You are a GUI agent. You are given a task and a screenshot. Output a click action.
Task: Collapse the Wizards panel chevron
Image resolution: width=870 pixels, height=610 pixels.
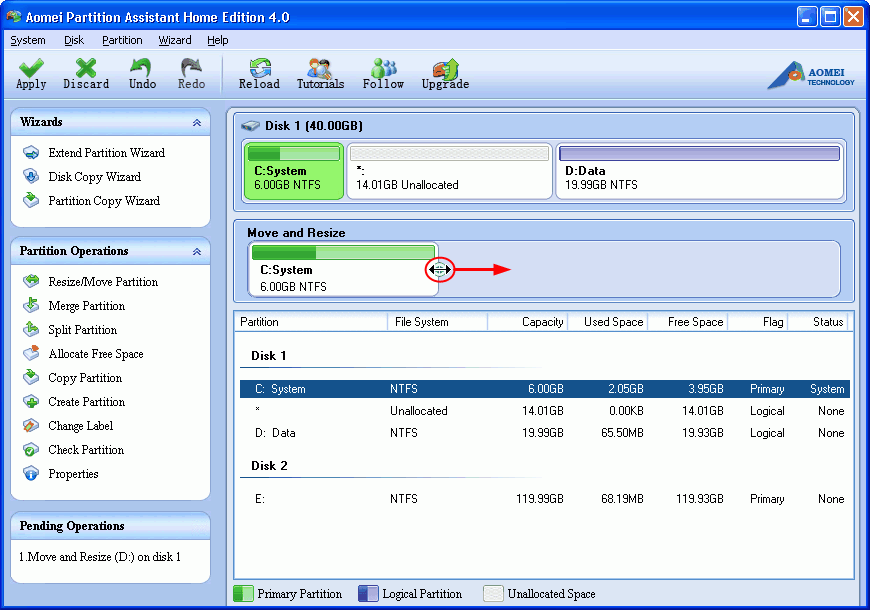[197, 123]
